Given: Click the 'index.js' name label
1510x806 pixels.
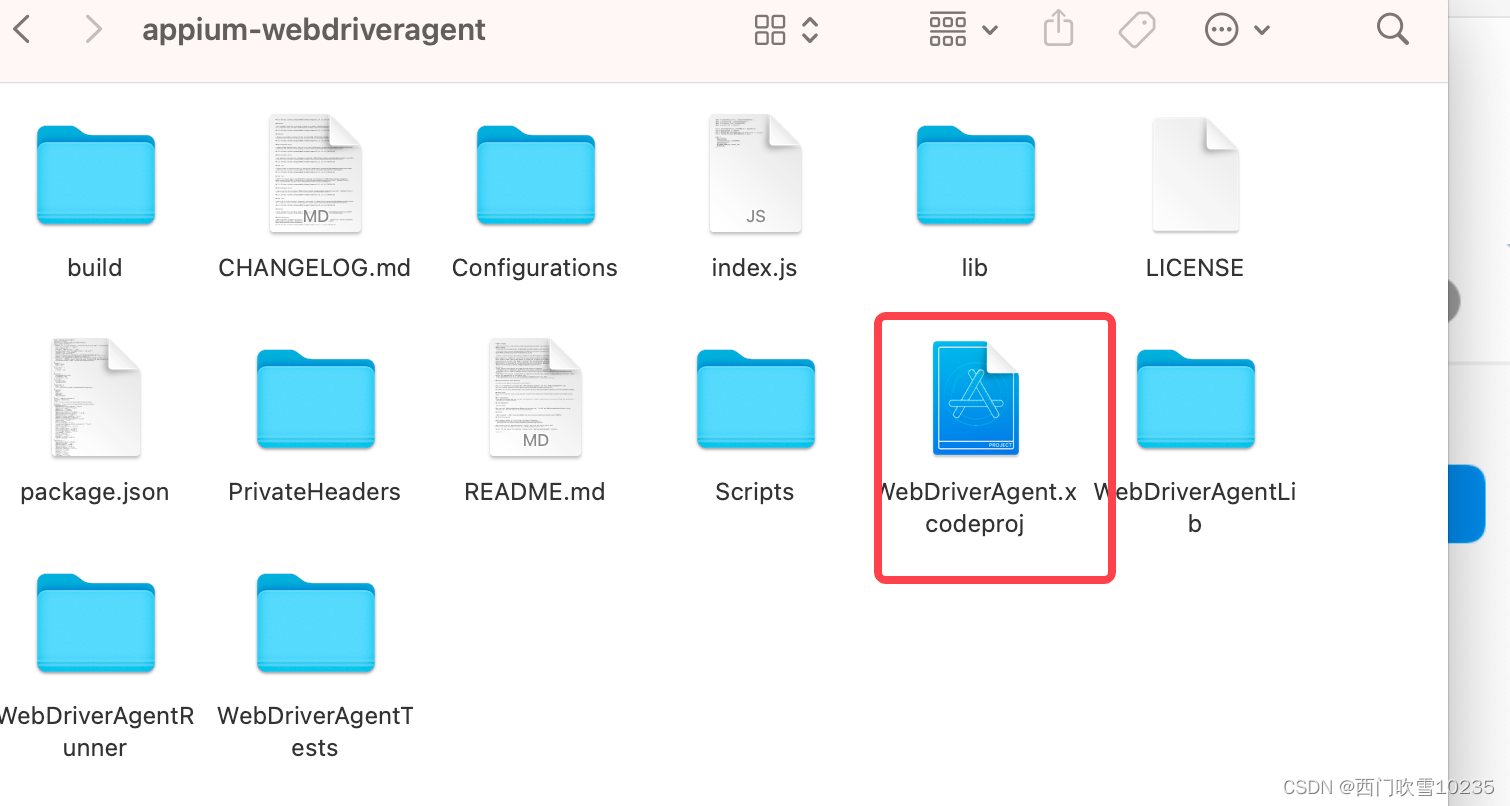Looking at the screenshot, I should point(755,268).
